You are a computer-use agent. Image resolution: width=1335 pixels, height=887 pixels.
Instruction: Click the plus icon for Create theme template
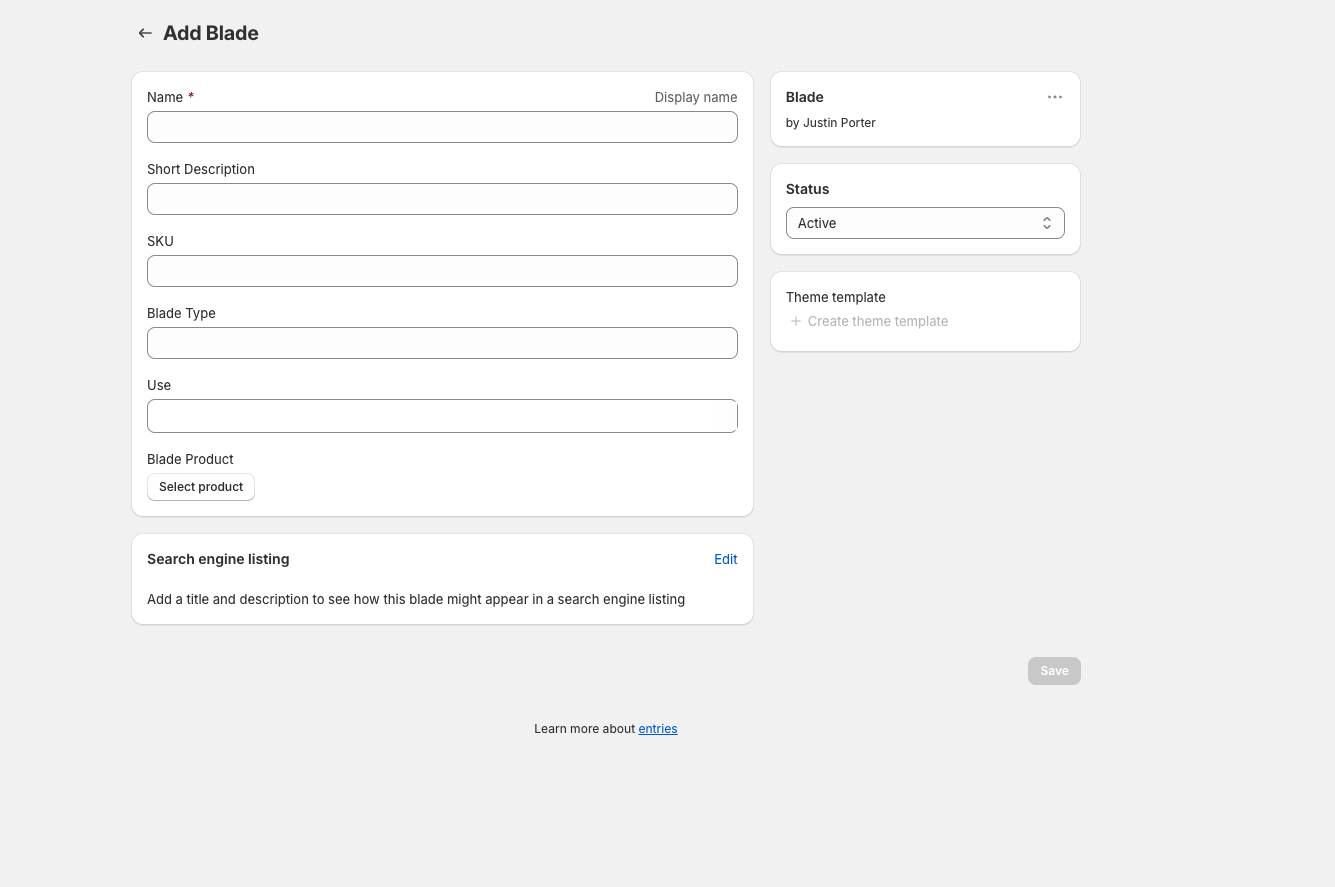pos(796,321)
